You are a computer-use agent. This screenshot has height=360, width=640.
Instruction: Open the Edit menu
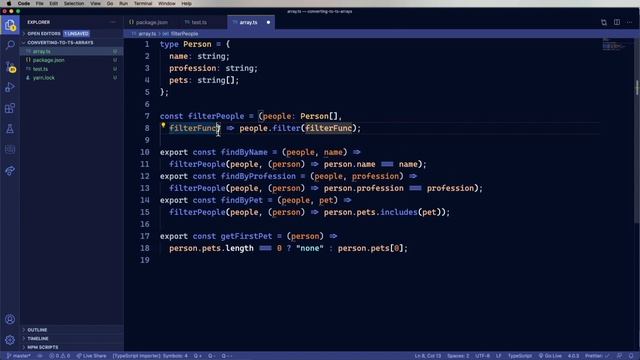click(53, 3)
